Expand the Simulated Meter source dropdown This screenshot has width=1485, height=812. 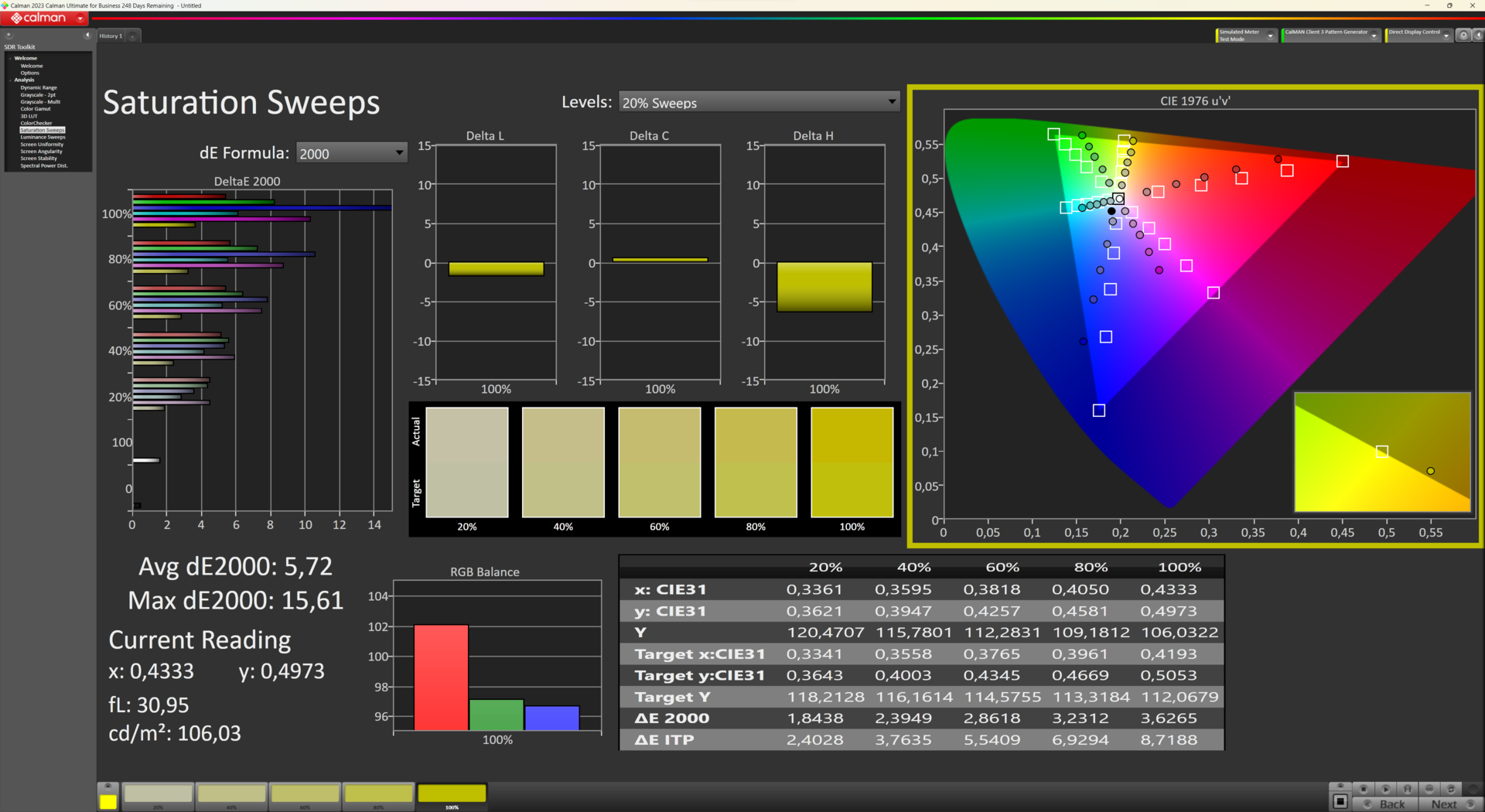pos(1270,36)
